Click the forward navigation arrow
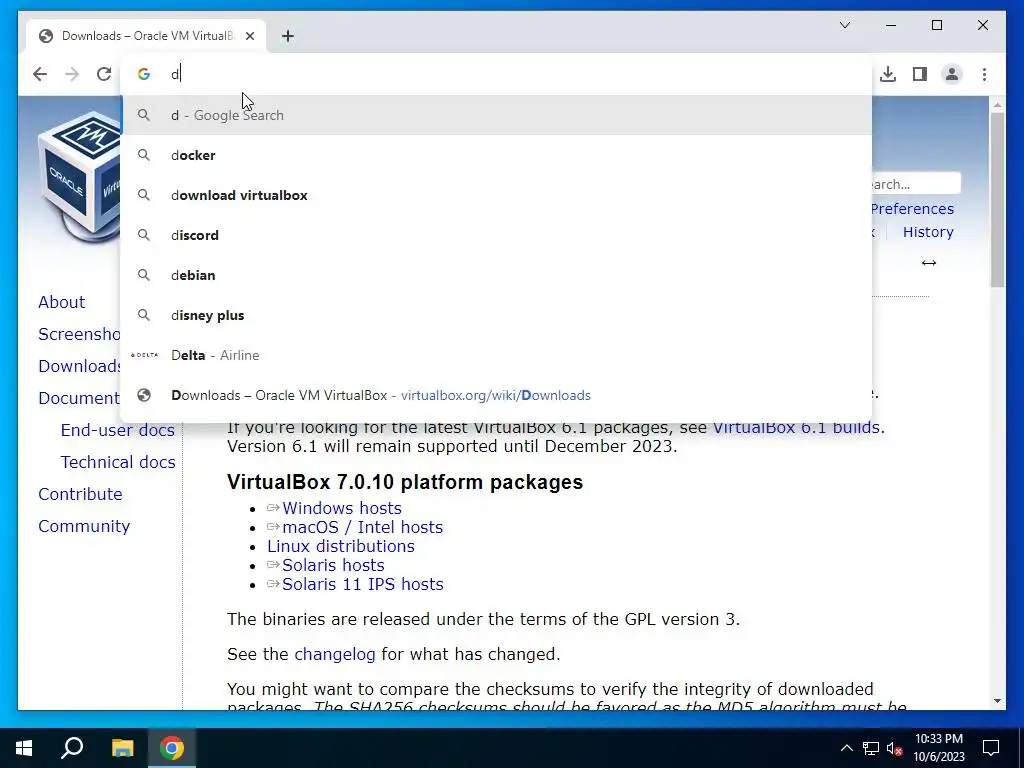Viewport: 1024px width, 768px height. tap(72, 74)
